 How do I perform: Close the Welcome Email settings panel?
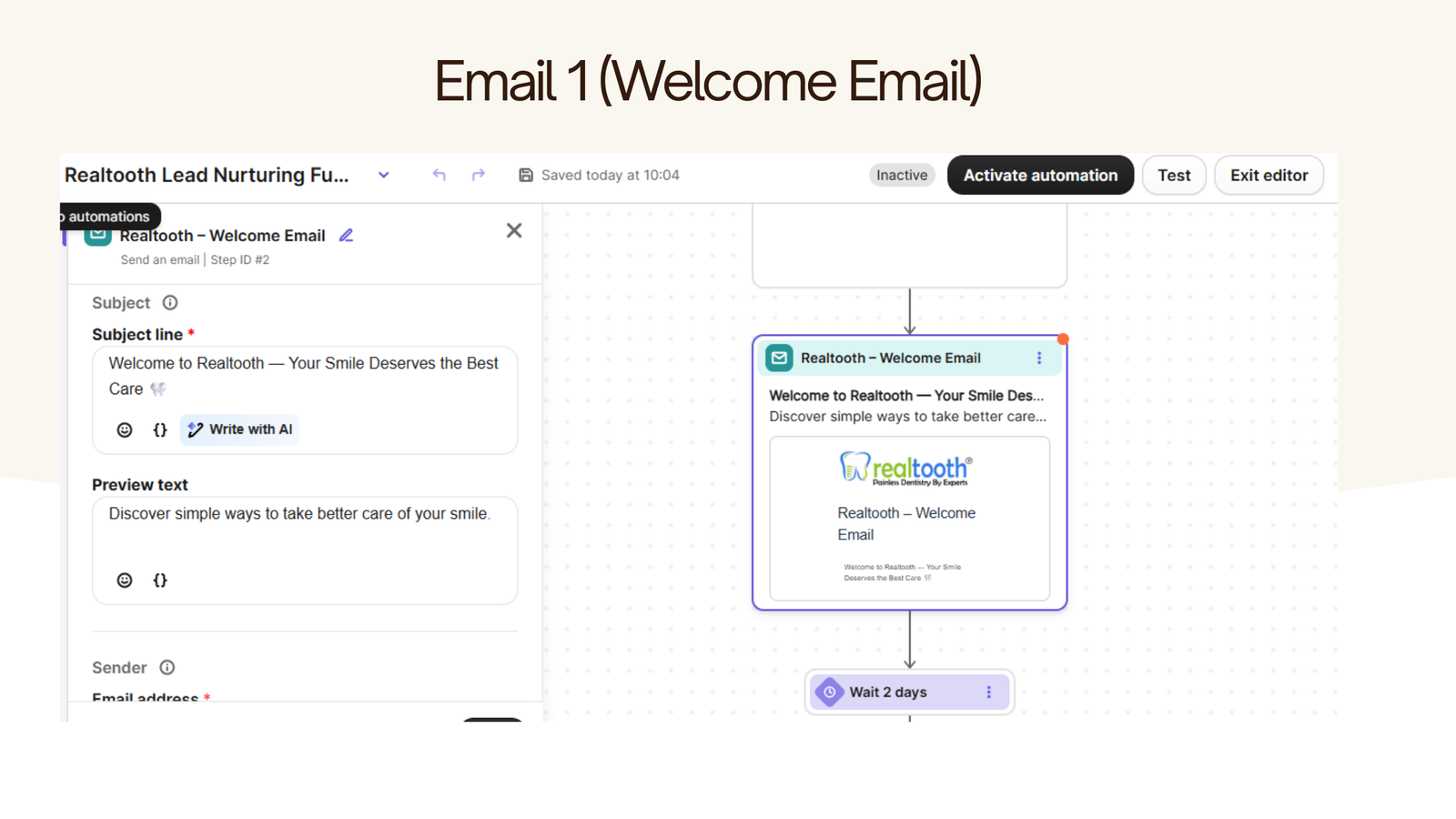tap(514, 231)
